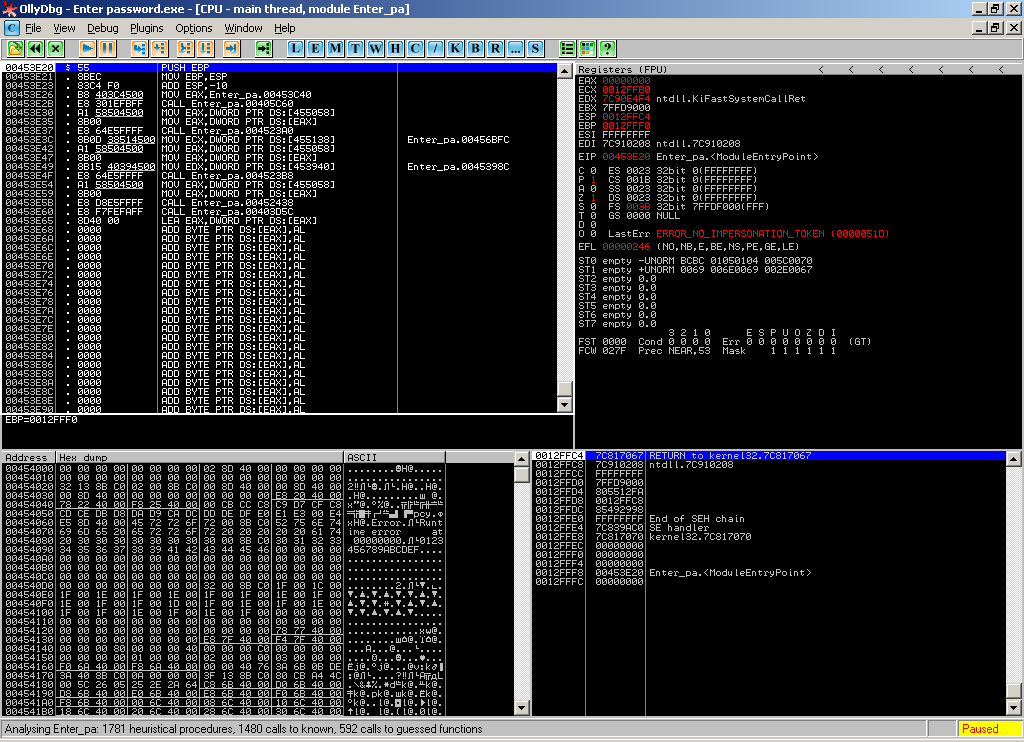Click the Address column header in dump
The width and height of the screenshot is (1024, 742).
pyautogui.click(x=29, y=457)
